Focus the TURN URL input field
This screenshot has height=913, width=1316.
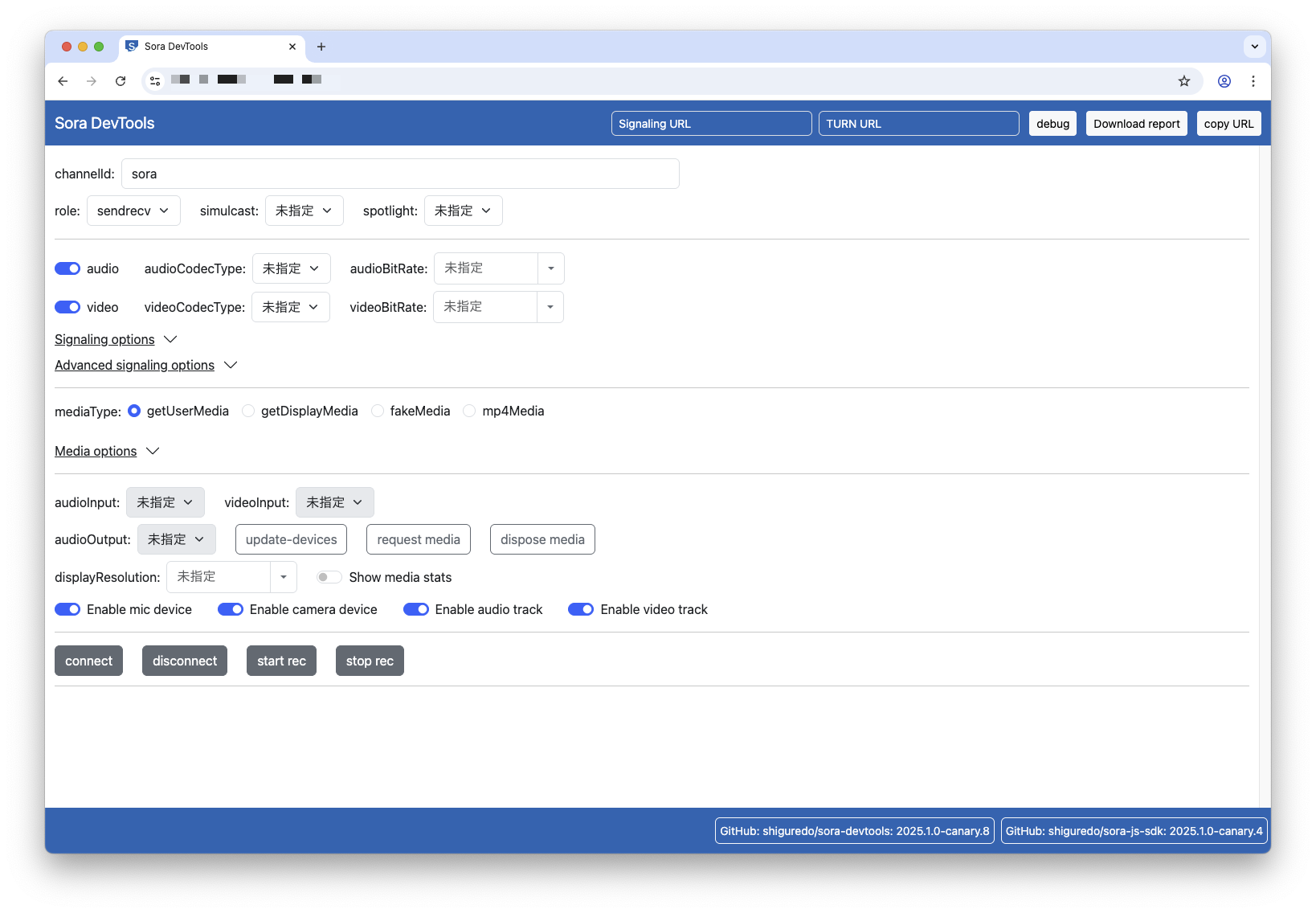coord(919,124)
